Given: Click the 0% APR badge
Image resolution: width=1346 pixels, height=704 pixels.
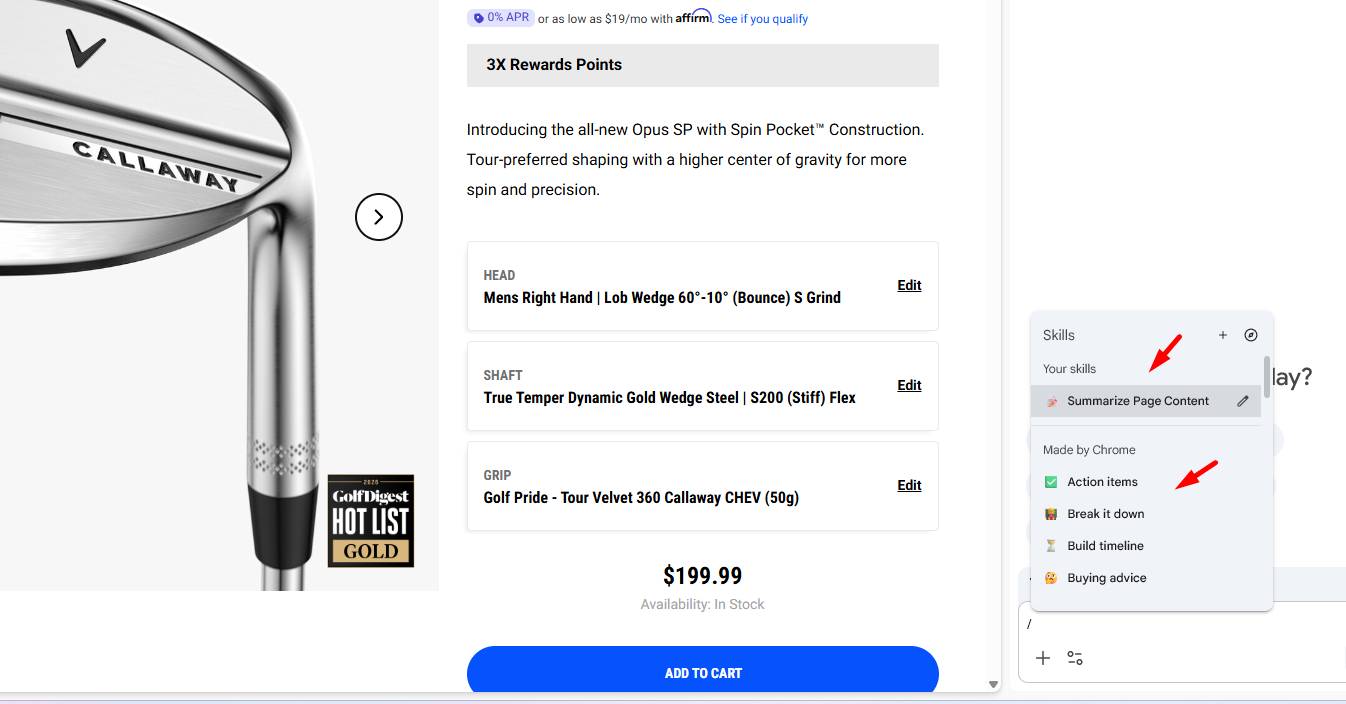Looking at the screenshot, I should tap(501, 18).
